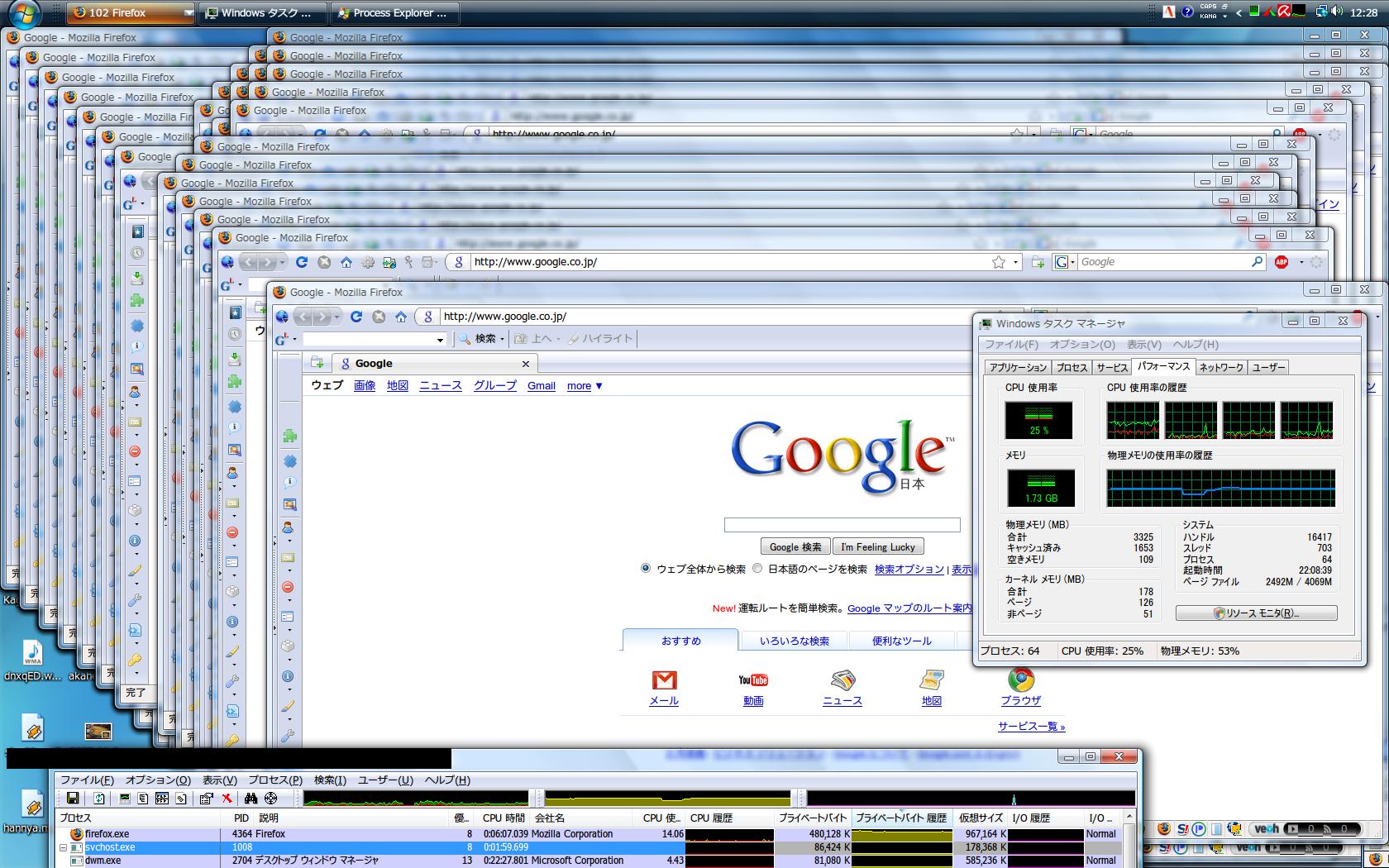Click the volume speaker icon in the system tray
The width and height of the screenshot is (1389, 868).
tap(1338, 12)
